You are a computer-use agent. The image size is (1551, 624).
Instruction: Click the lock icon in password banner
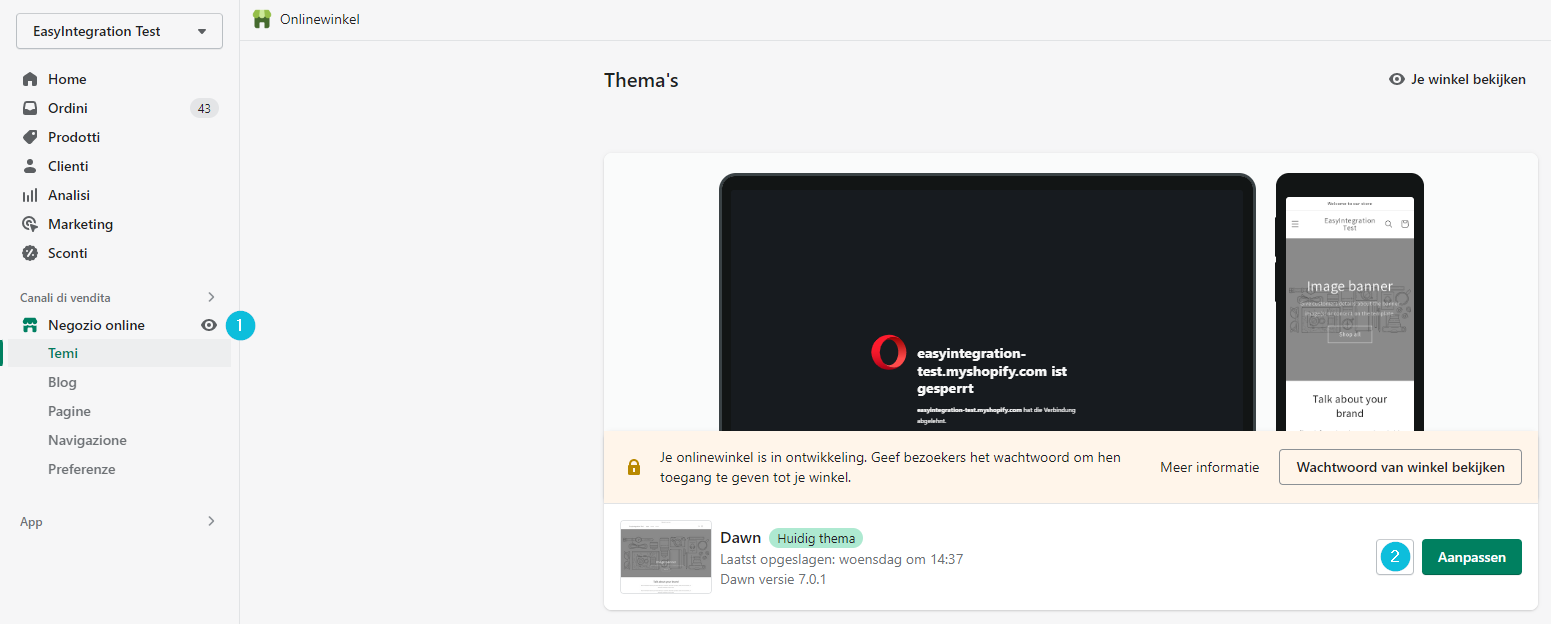pos(633,467)
